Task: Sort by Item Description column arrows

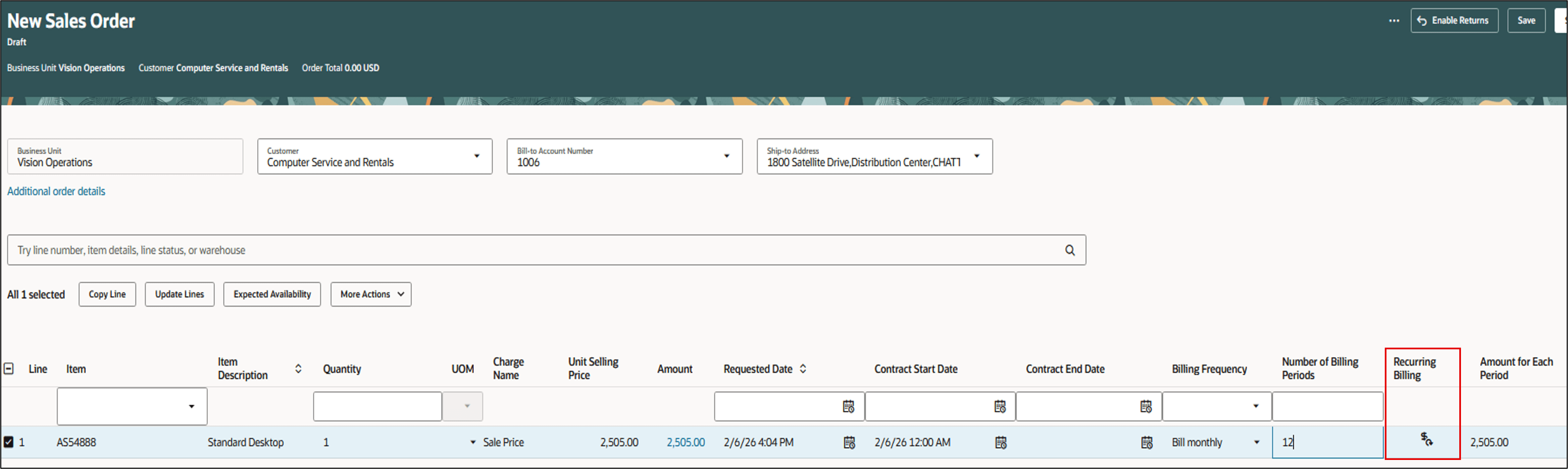Action: pyautogui.click(x=298, y=369)
